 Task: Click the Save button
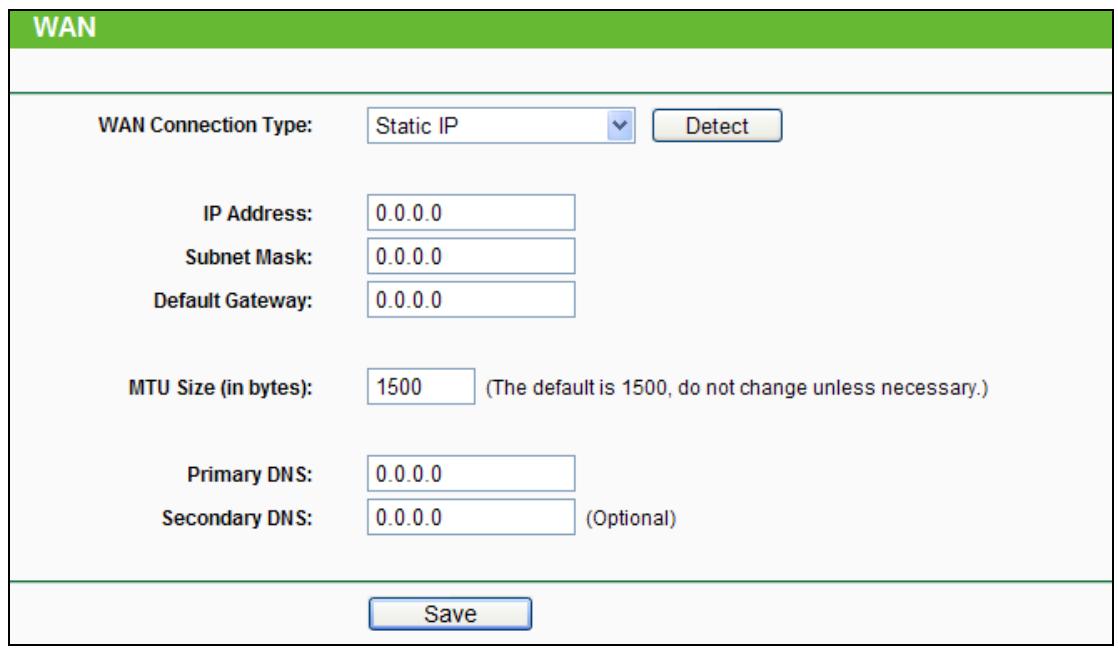[x=450, y=614]
